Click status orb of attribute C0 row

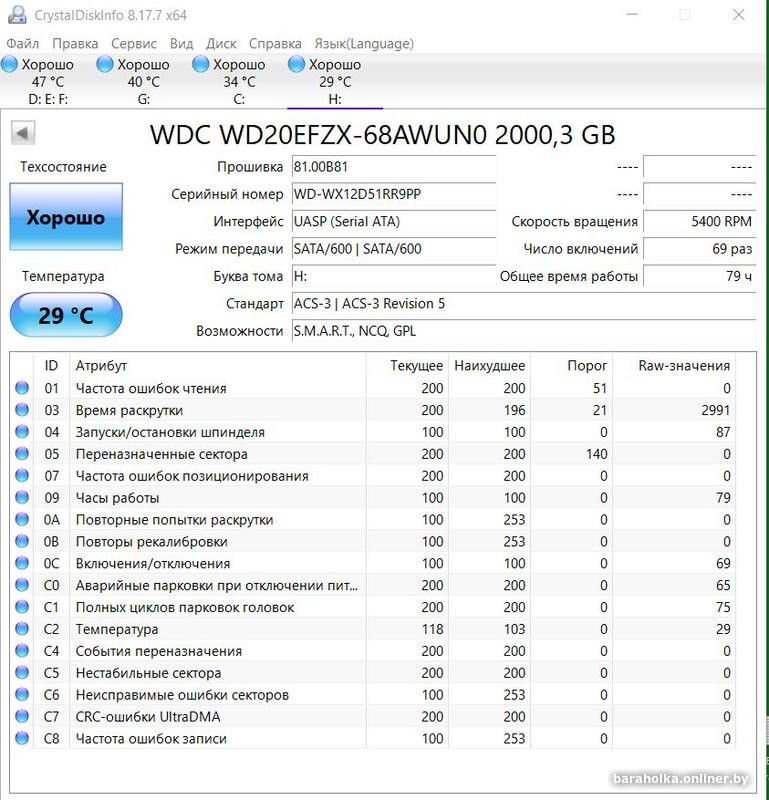tap(22, 585)
